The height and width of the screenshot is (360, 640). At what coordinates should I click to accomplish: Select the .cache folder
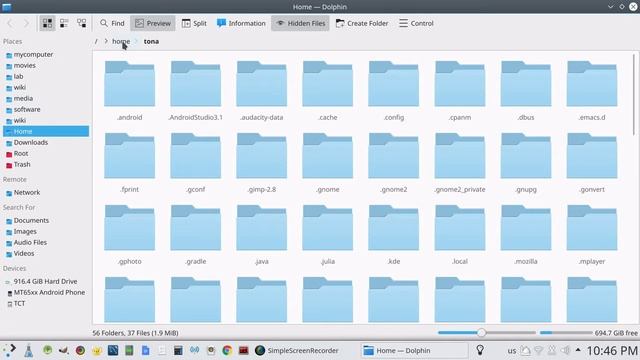pos(328,91)
